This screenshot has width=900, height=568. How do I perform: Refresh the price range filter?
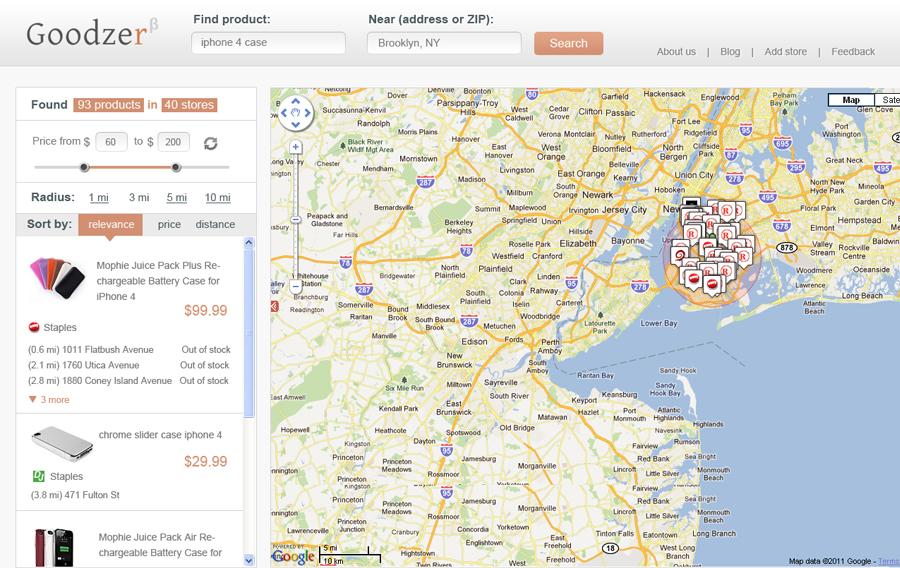click(211, 143)
